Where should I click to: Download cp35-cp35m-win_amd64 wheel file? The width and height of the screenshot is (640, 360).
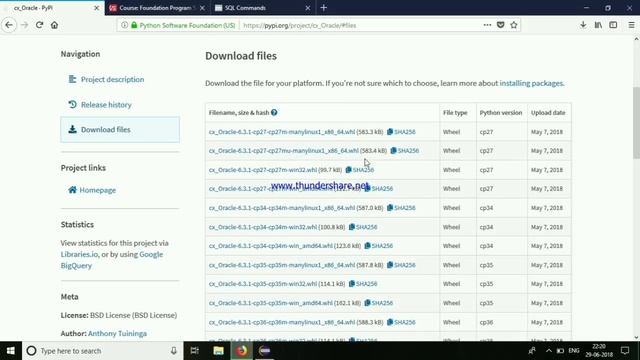(271, 303)
